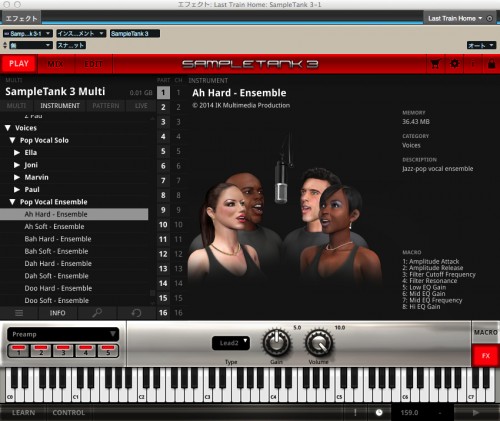Open the Lead2 type dropdown
This screenshot has width=500, height=421.
pos(231,343)
